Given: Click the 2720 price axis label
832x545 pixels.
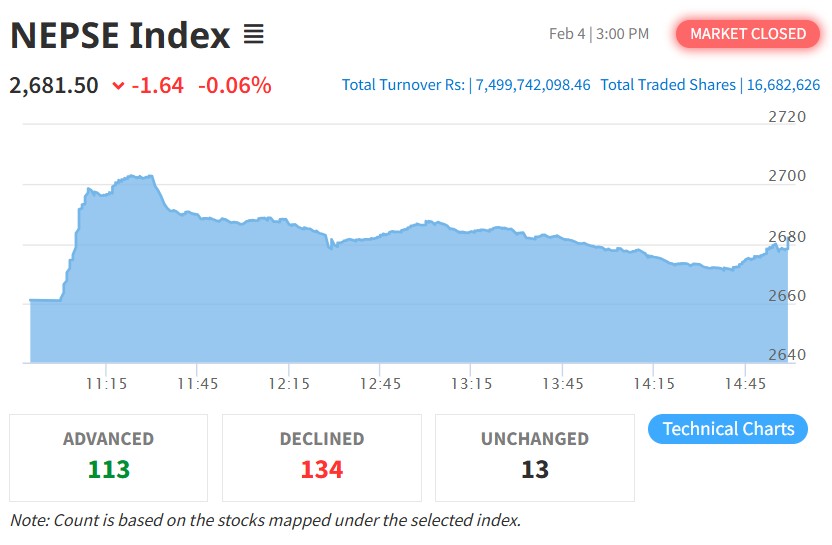Looking at the screenshot, I should click(787, 116).
